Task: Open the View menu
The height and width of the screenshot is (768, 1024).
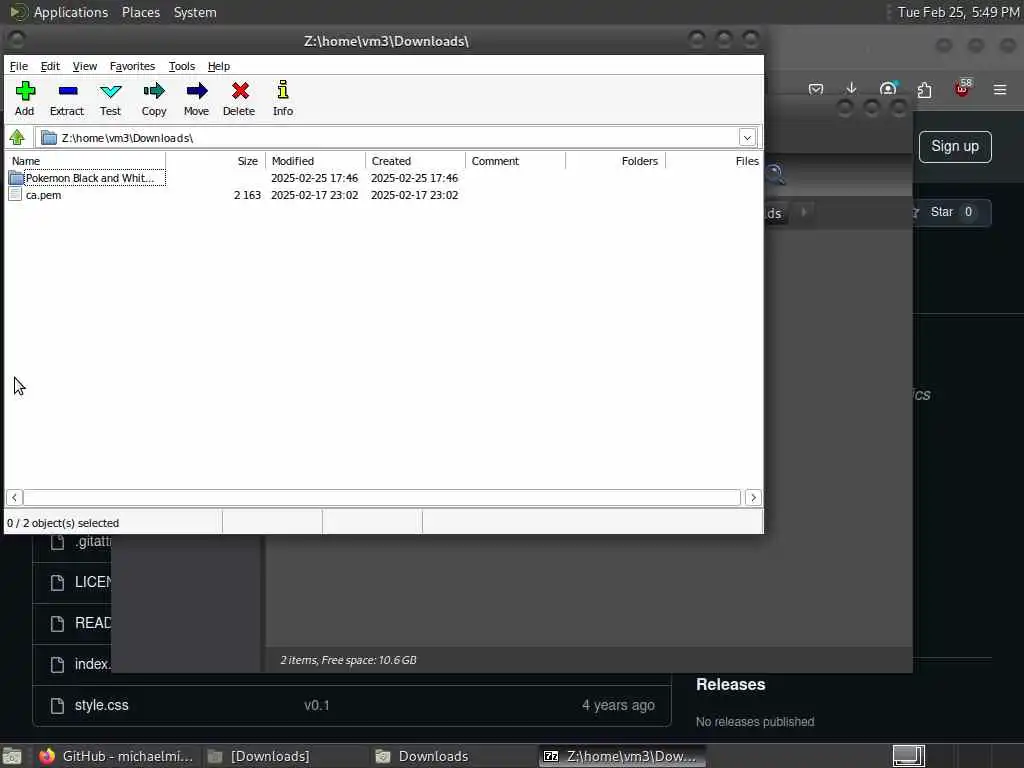Action: click(x=84, y=66)
